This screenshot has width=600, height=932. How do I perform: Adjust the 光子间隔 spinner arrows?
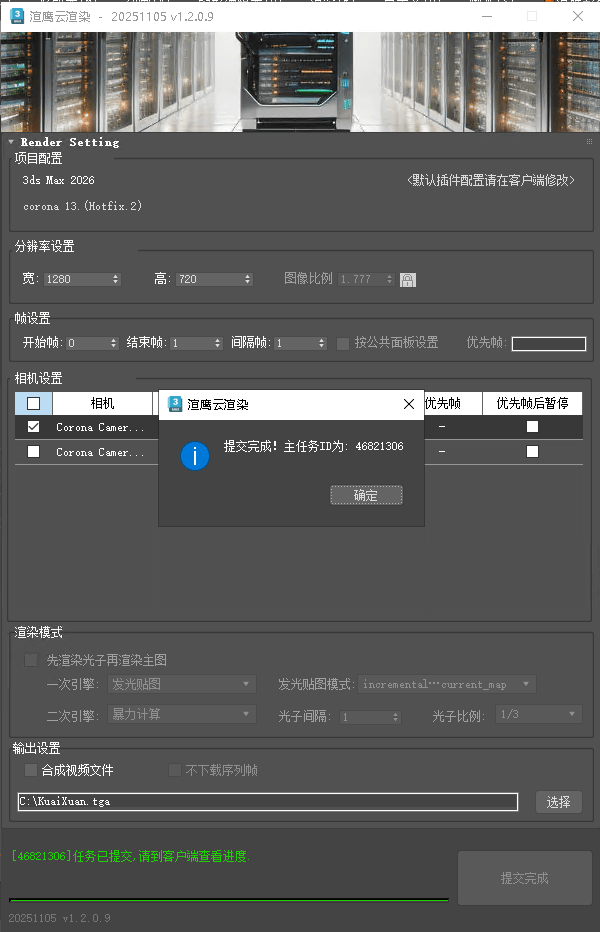[396, 717]
